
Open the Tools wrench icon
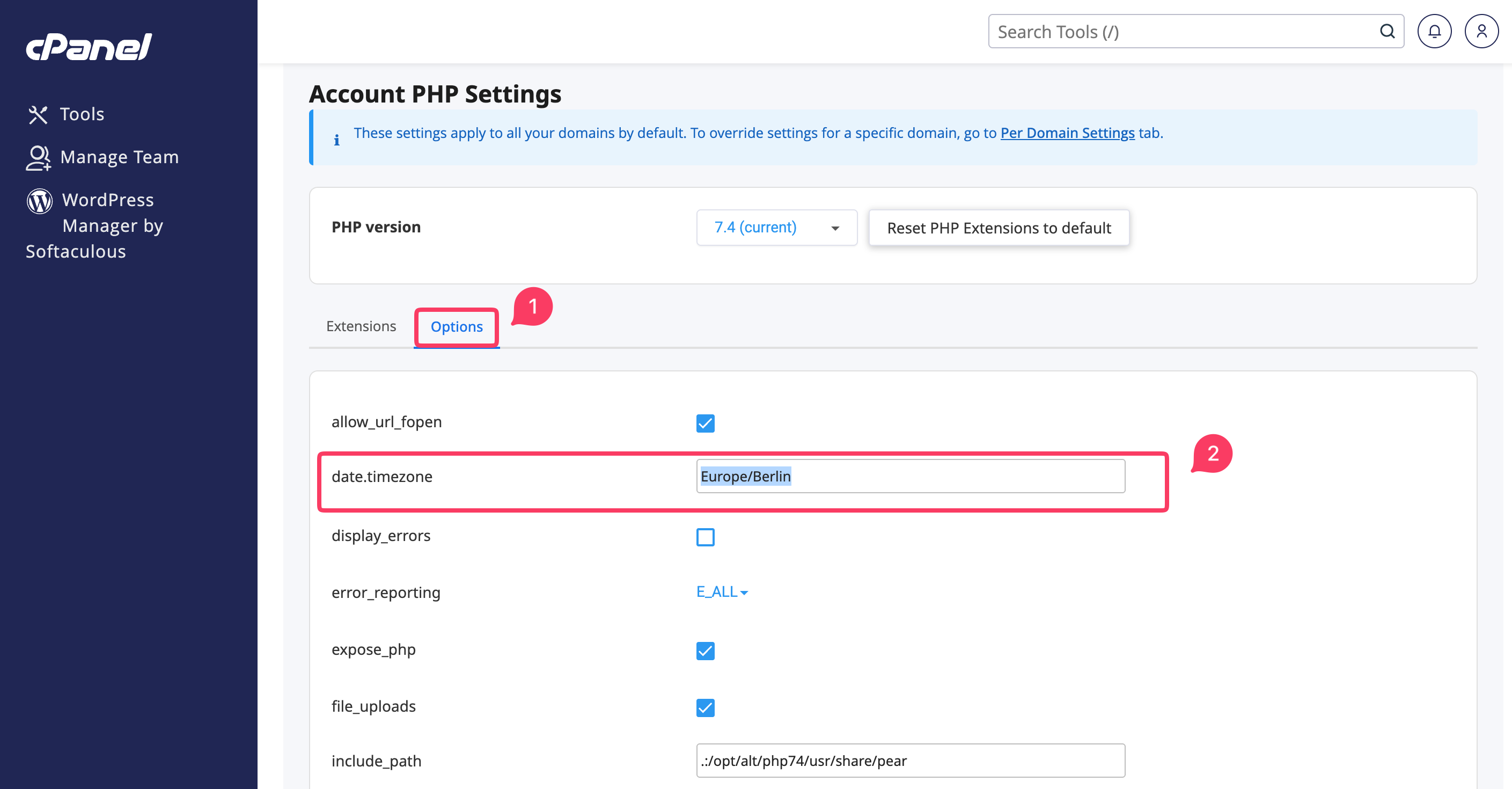38,114
